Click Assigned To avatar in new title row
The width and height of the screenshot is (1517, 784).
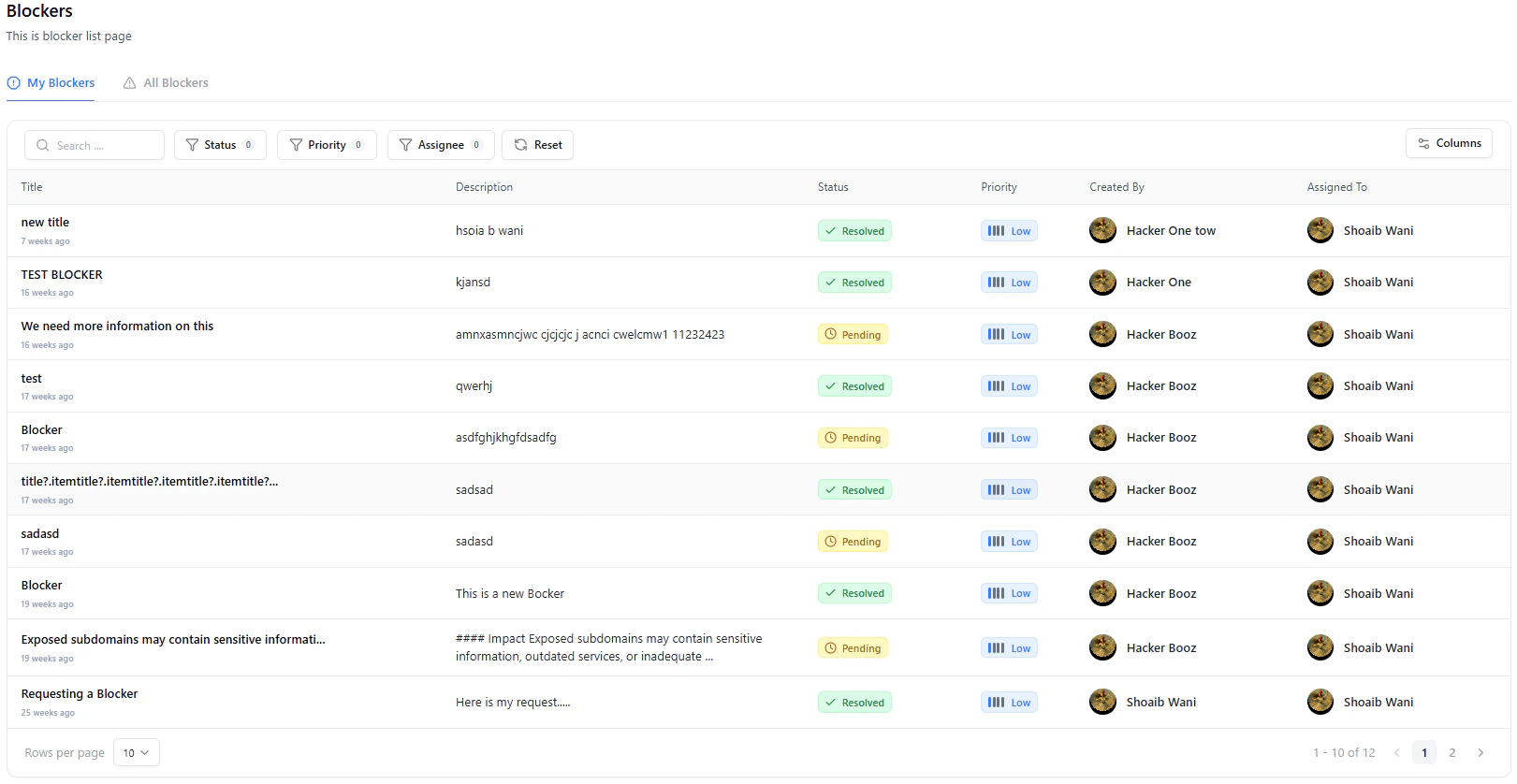[x=1320, y=230]
